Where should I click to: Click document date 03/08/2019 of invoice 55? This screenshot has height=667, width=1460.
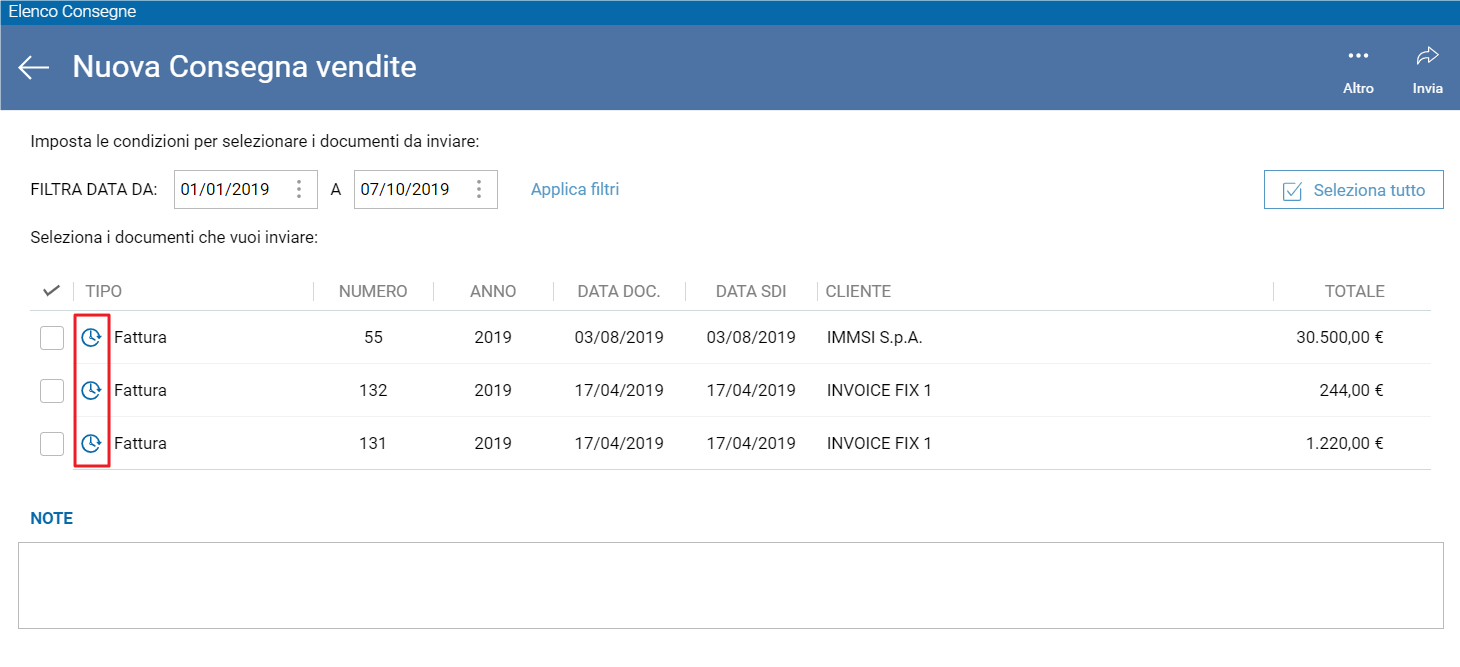point(619,338)
